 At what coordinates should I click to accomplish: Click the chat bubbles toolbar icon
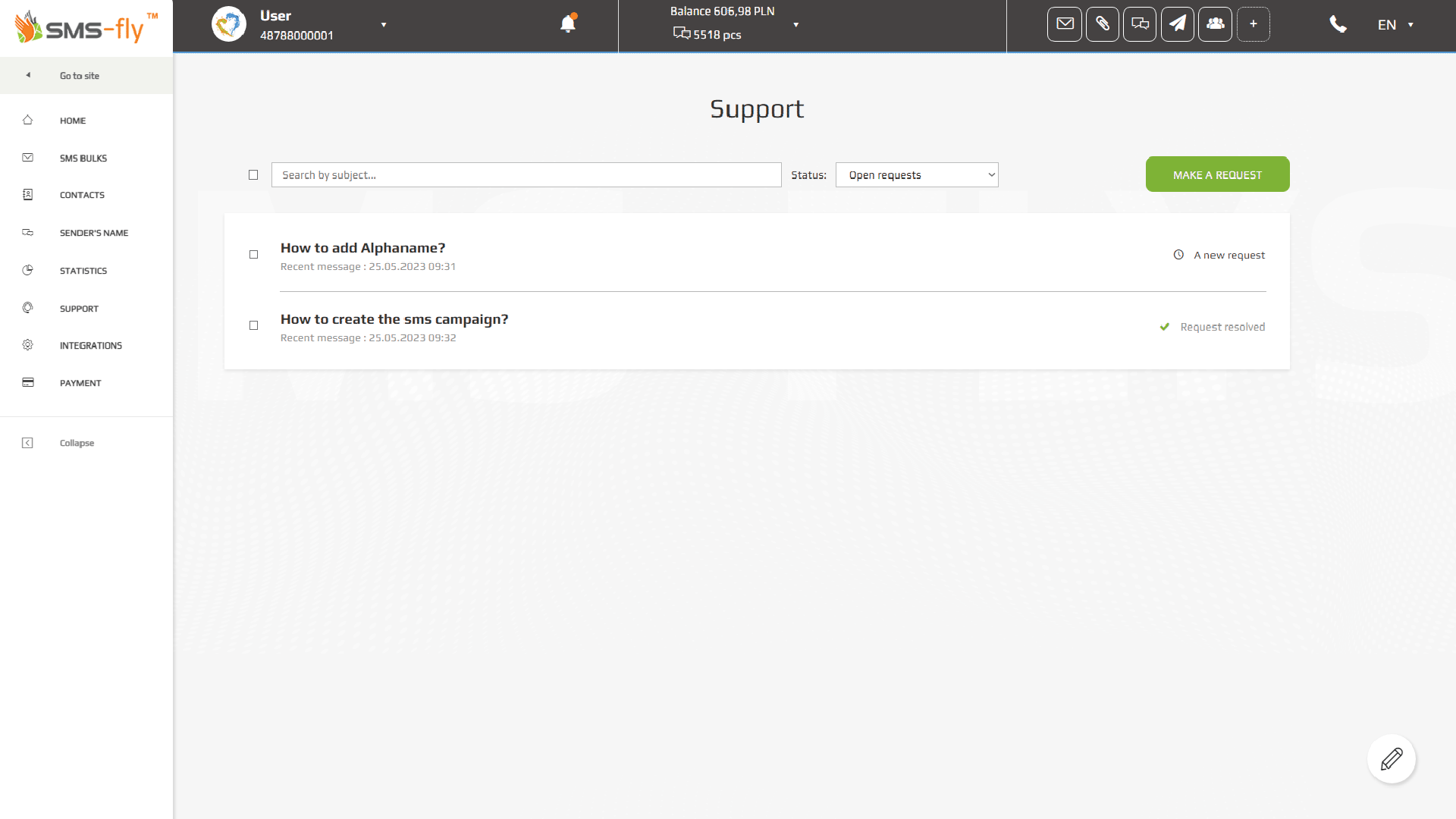(x=1139, y=24)
